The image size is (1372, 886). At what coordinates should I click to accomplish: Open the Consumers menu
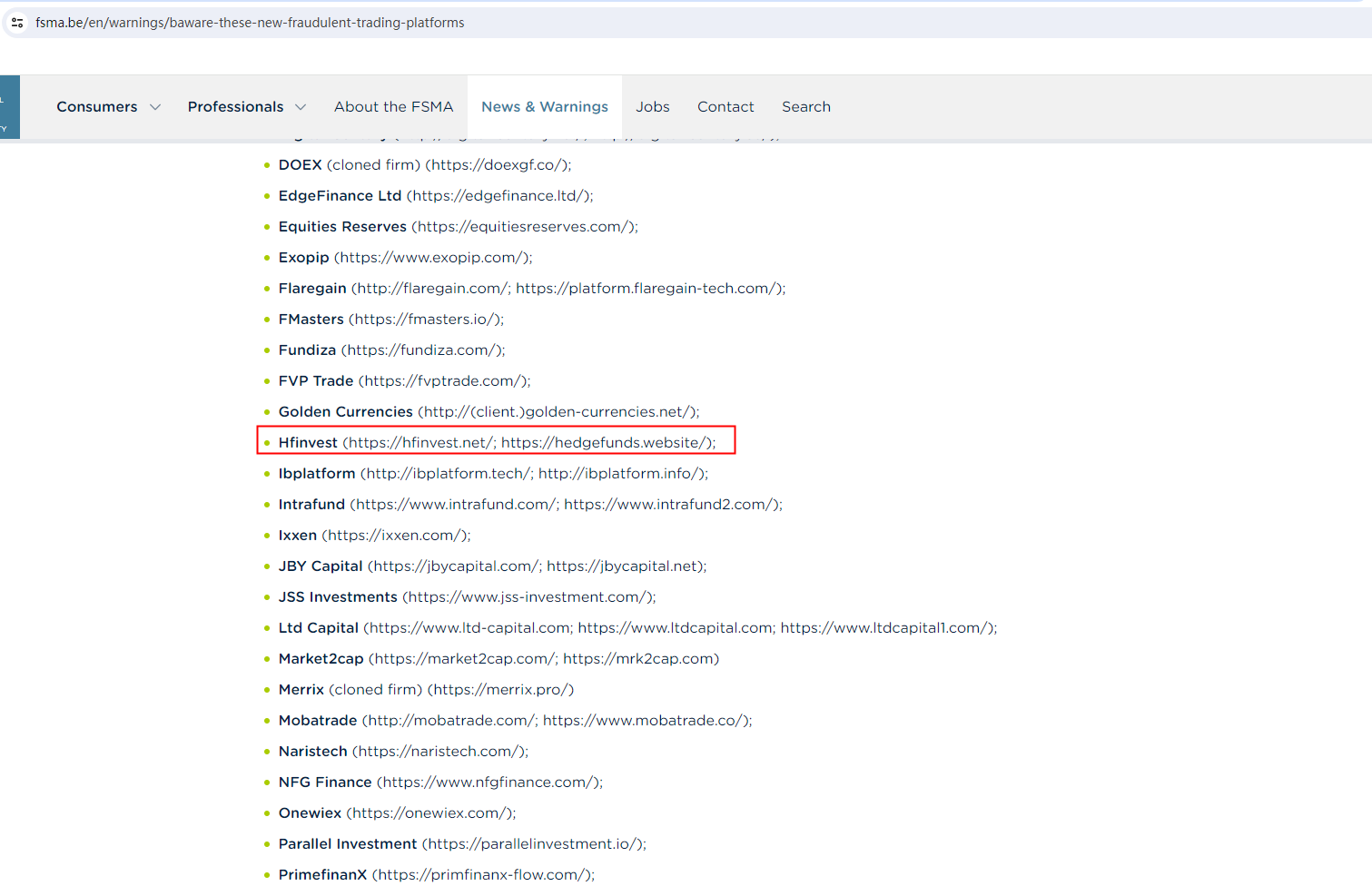[97, 107]
